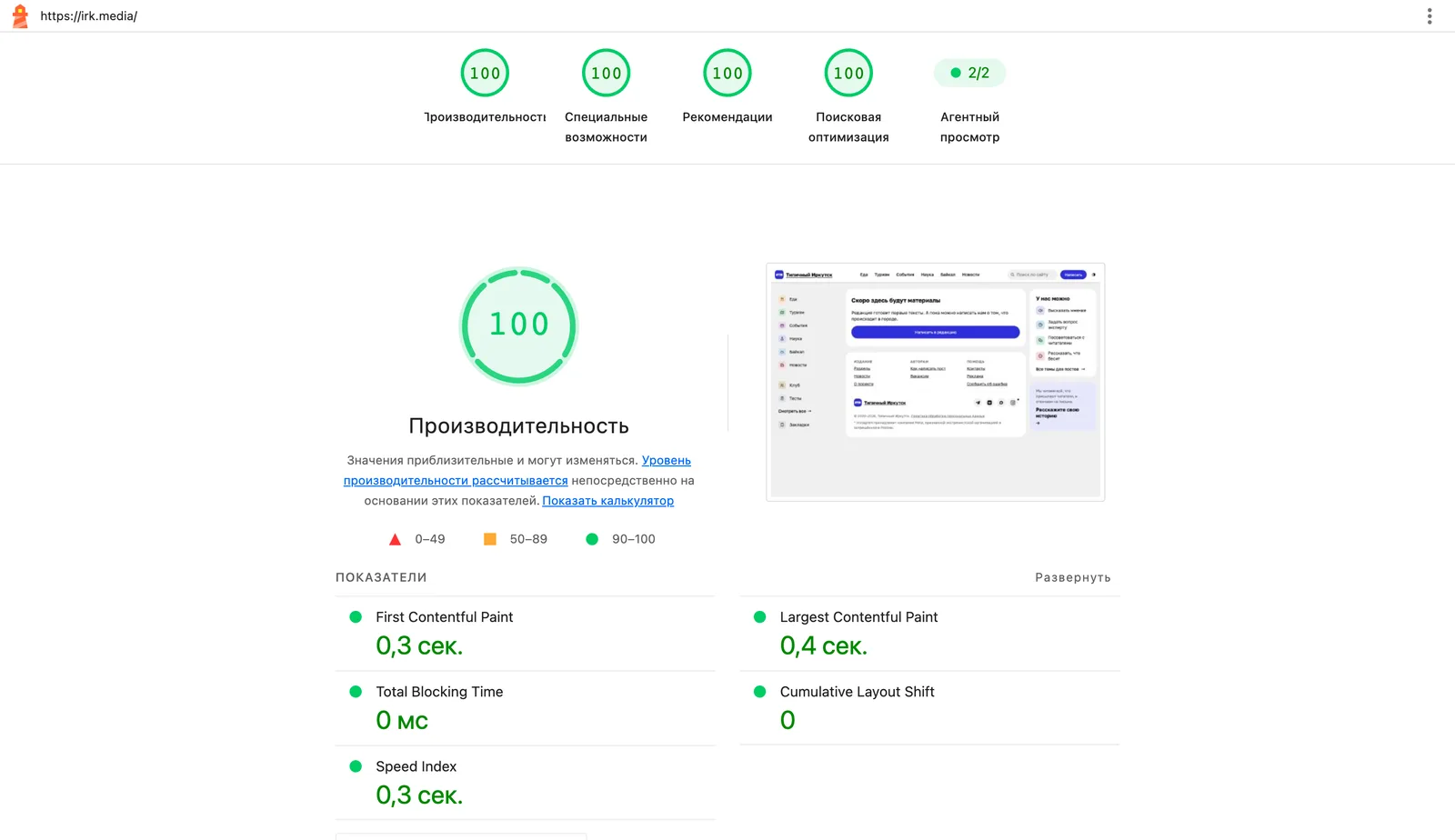The image size is (1455, 840).
Task: Click the Lighthouse logo icon
Action: click(20, 15)
